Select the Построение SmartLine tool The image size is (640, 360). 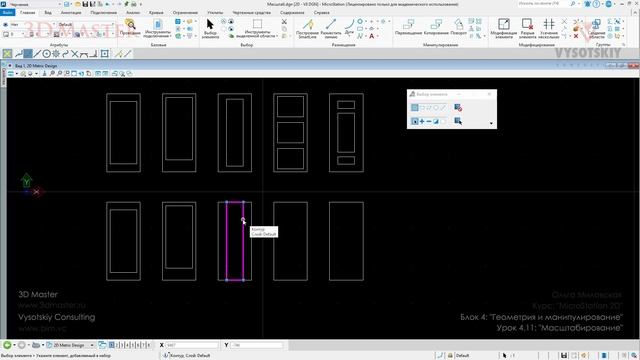[x=307, y=28]
